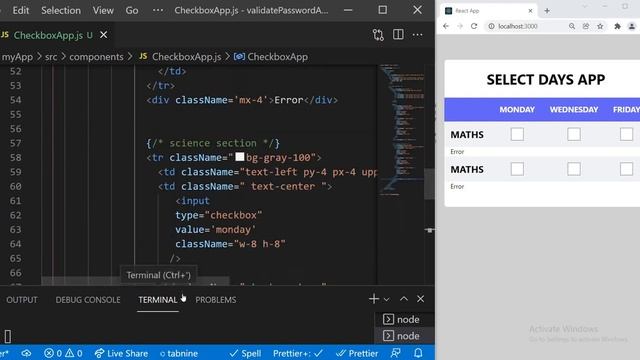The image size is (640, 360).
Task: Click line number 57 in gutter
Action: click(16, 143)
